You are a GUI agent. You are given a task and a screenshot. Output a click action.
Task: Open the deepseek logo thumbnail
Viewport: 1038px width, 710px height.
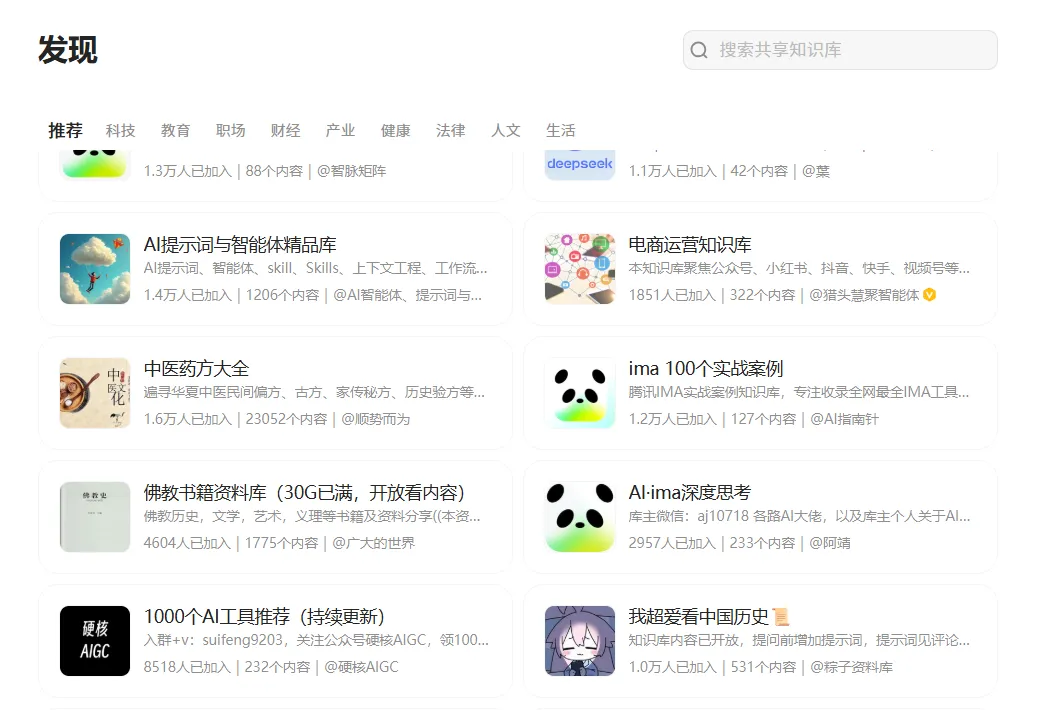pyautogui.click(x=580, y=165)
